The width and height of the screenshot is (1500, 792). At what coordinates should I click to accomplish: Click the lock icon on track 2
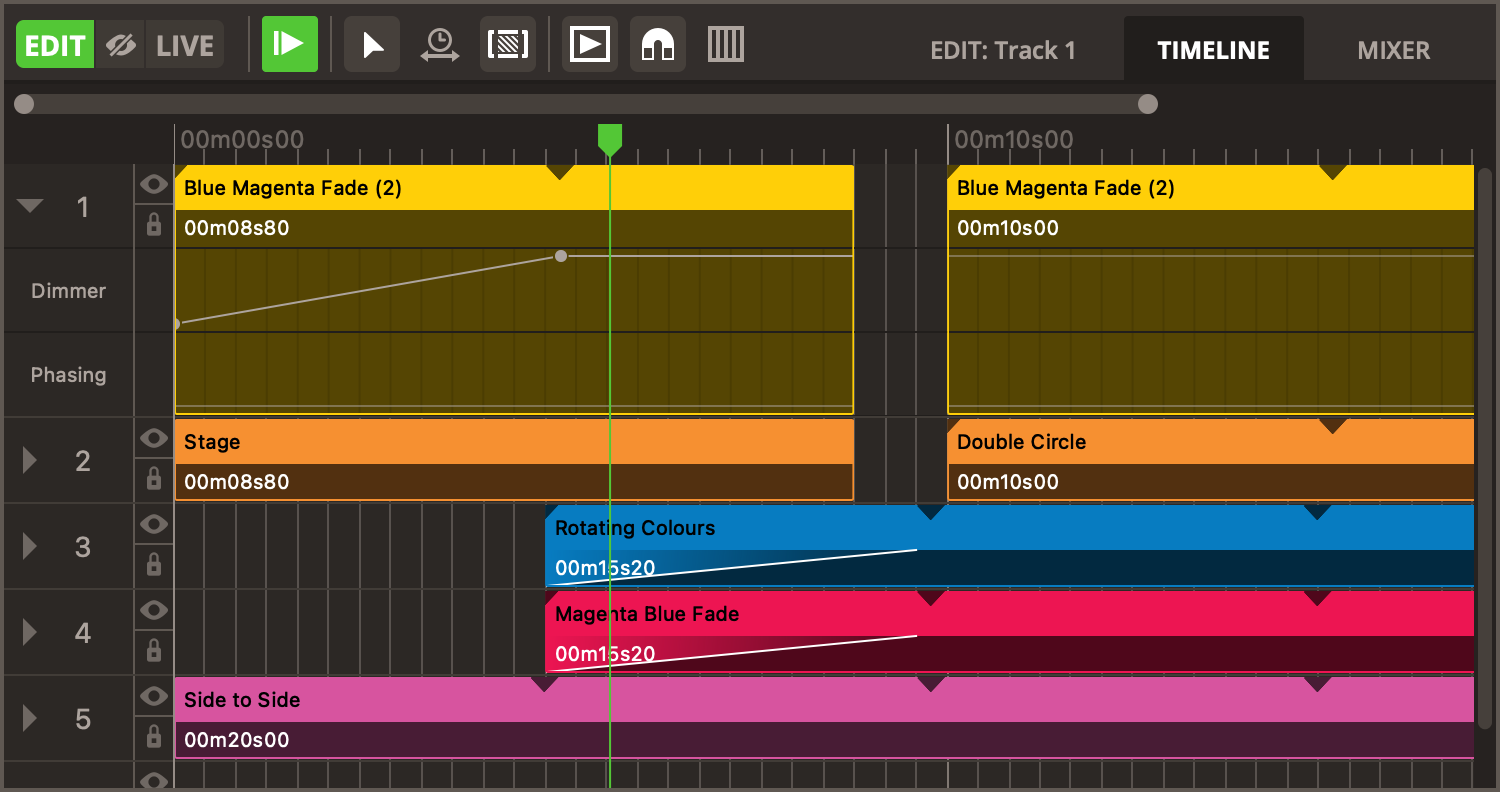pyautogui.click(x=154, y=480)
